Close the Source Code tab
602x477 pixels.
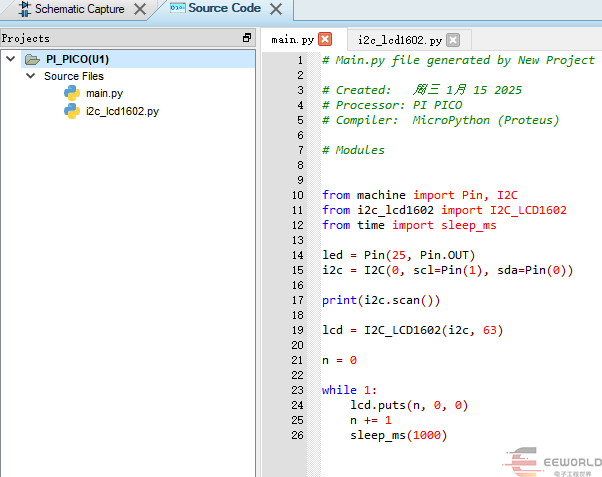[x=276, y=10]
